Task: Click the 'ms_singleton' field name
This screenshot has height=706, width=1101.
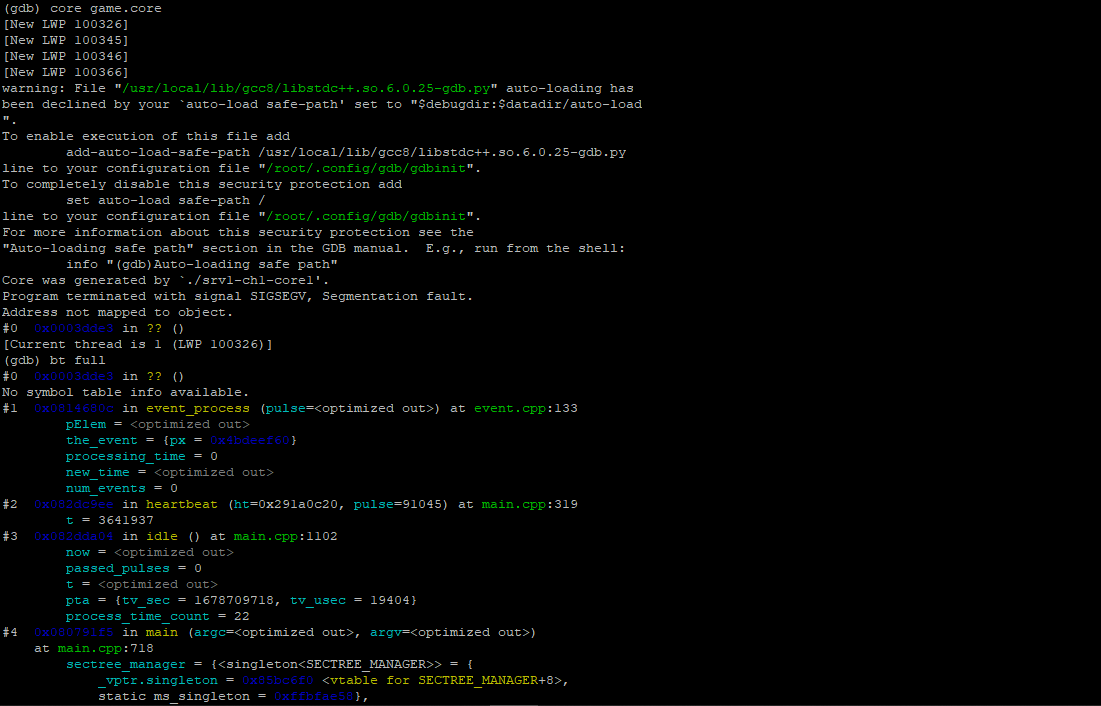Action: pyautogui.click(x=202, y=697)
